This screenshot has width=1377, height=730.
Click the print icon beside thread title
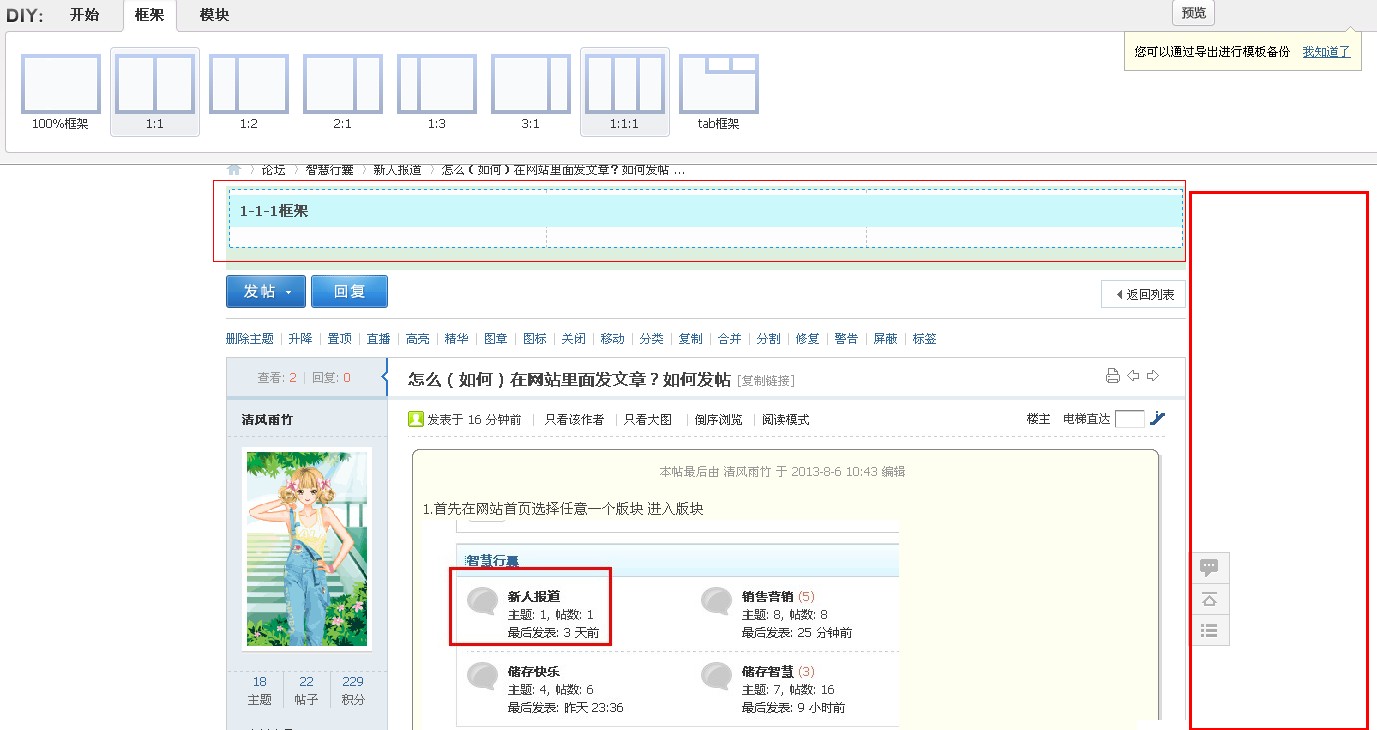tap(1112, 376)
